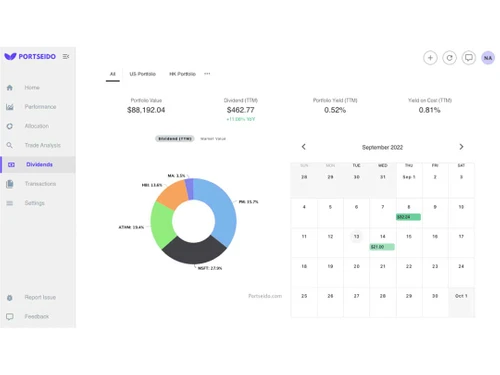
Task: Open the chat bubble button at top
Action: (x=469, y=58)
